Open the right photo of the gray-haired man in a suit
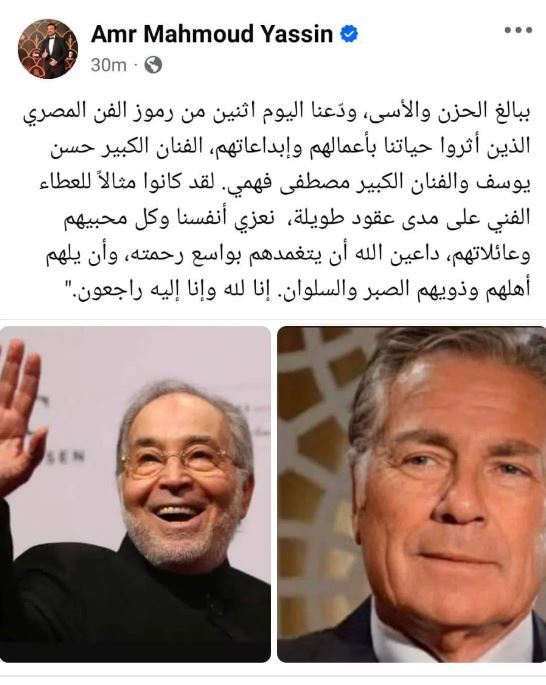This screenshot has width=546, height=685. 411,494
